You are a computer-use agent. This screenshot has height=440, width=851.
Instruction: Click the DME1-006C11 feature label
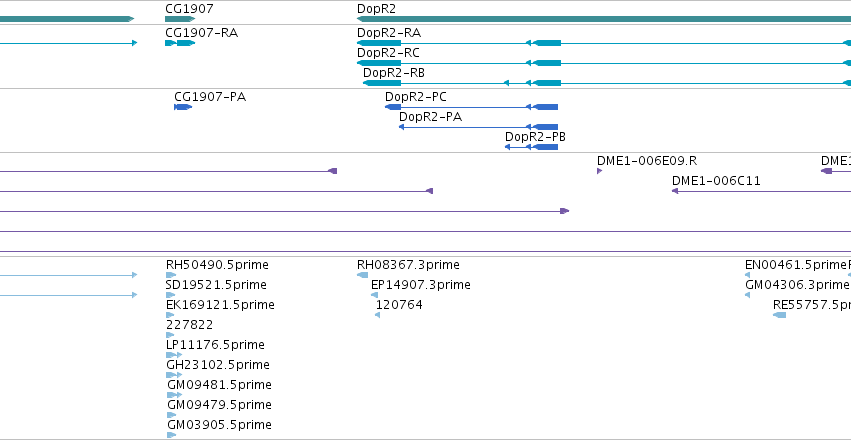tap(716, 181)
